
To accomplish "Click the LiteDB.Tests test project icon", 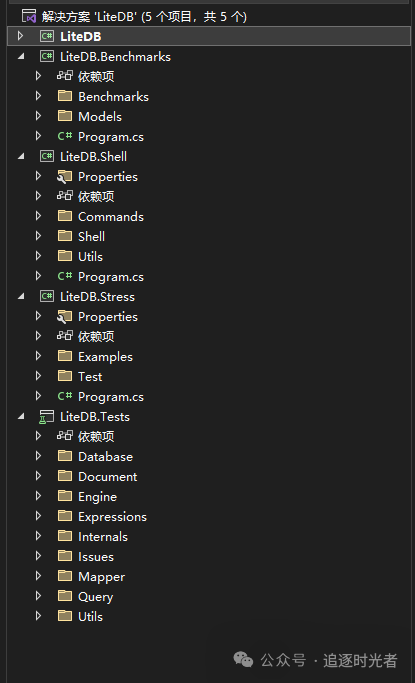I will coord(47,417).
